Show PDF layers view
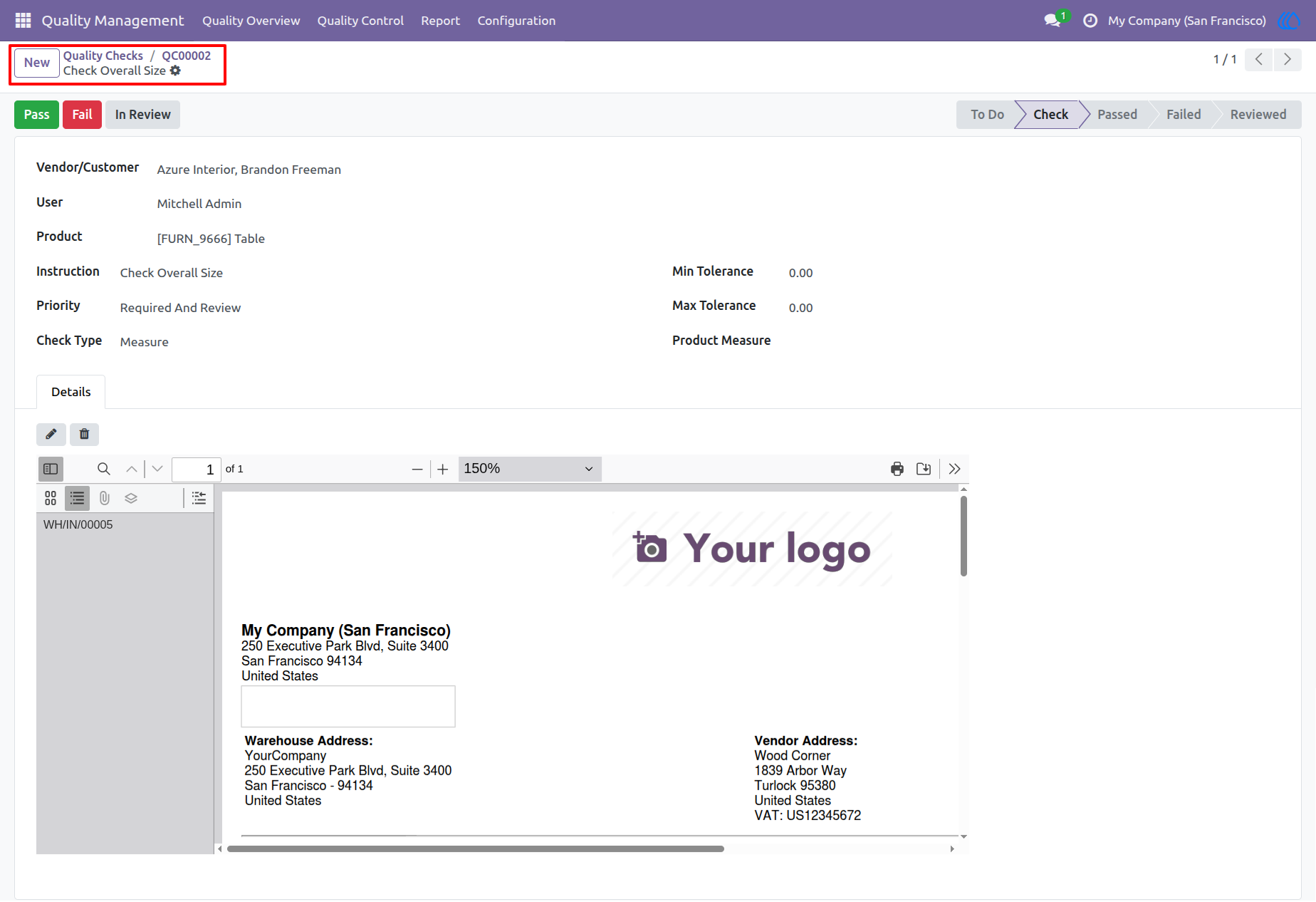 coord(131,498)
